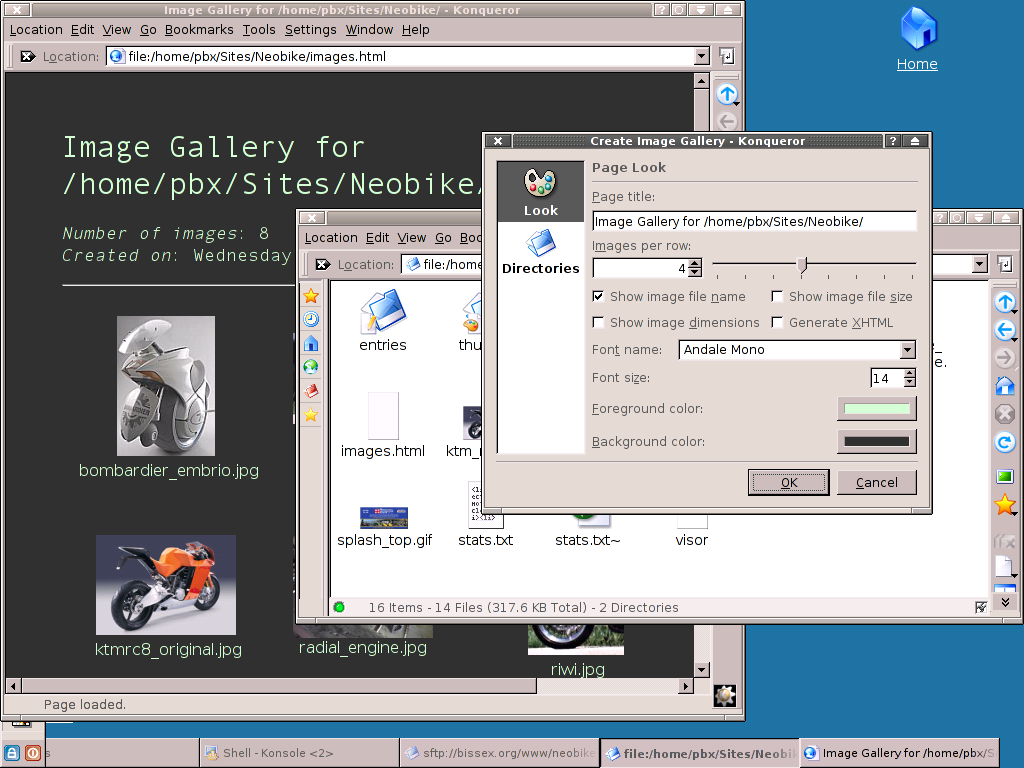Click OK to create the image gallery
Image resolution: width=1024 pixels, height=768 pixels.
pos(788,482)
